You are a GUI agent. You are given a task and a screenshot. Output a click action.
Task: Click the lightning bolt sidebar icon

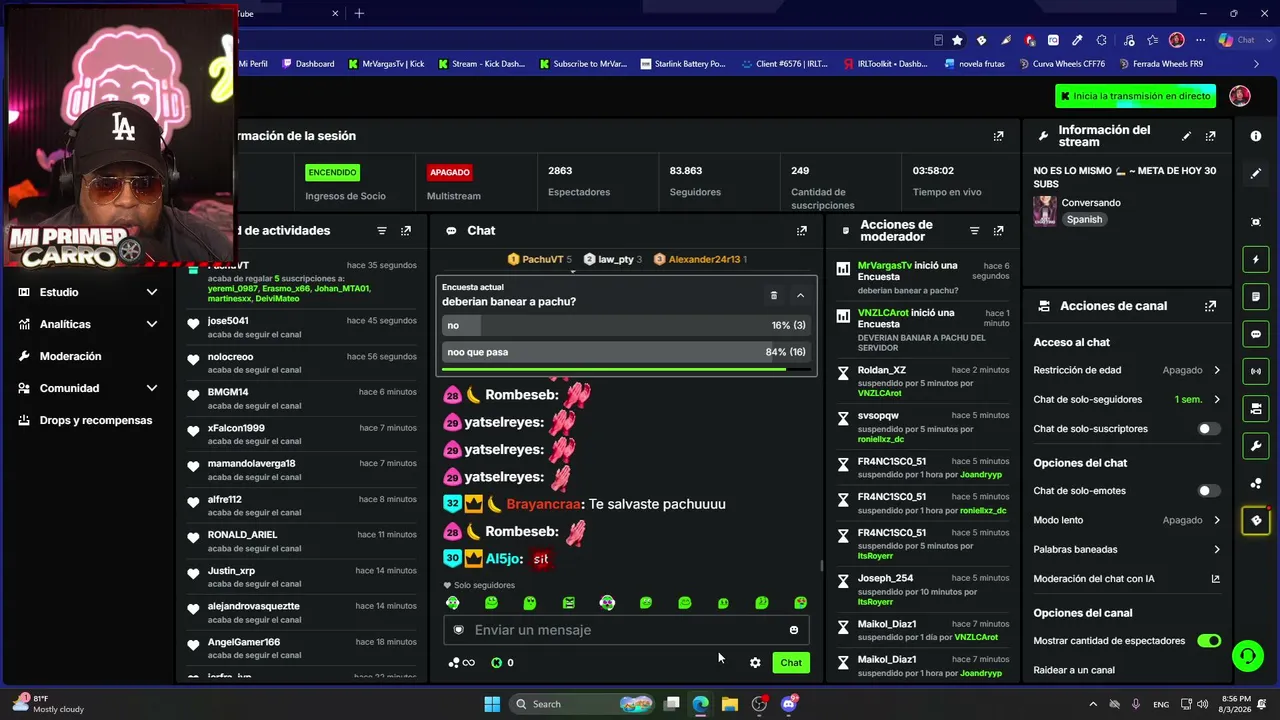coord(1256,260)
